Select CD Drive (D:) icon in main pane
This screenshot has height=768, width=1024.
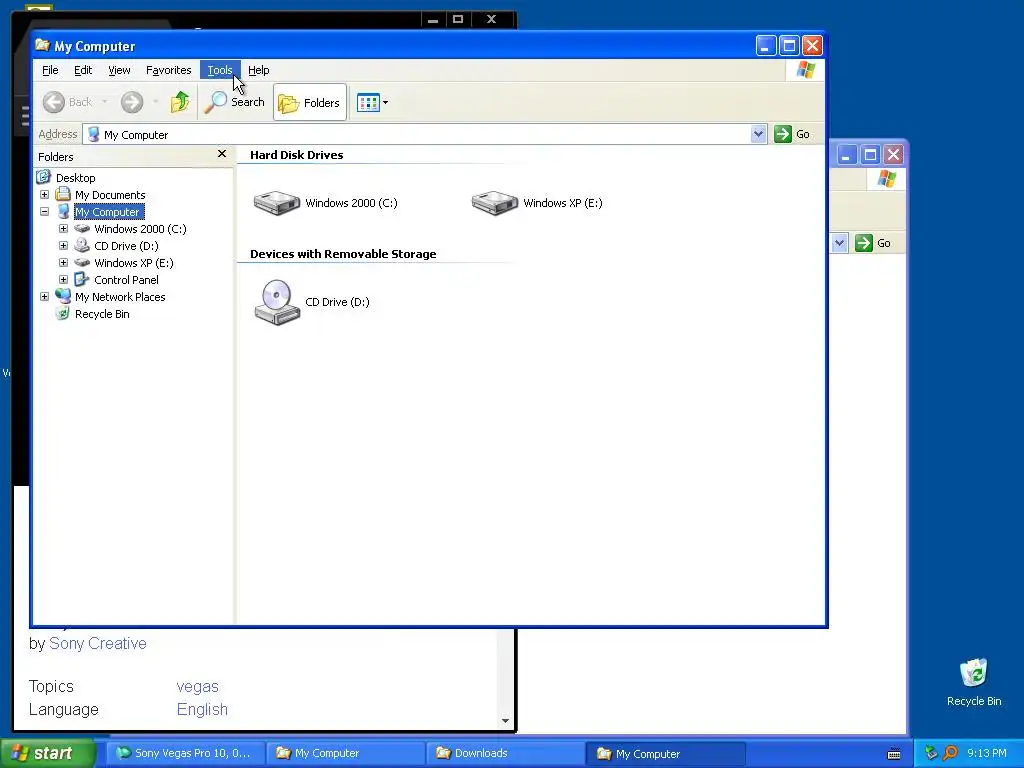click(277, 302)
